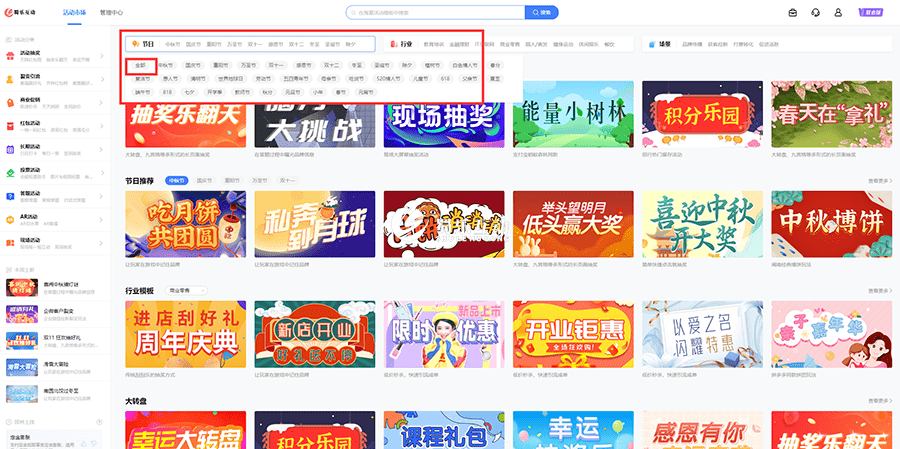
Task: Open the 吃月饼共团圆 template thumbnail
Action: pyautogui.click(x=185, y=224)
